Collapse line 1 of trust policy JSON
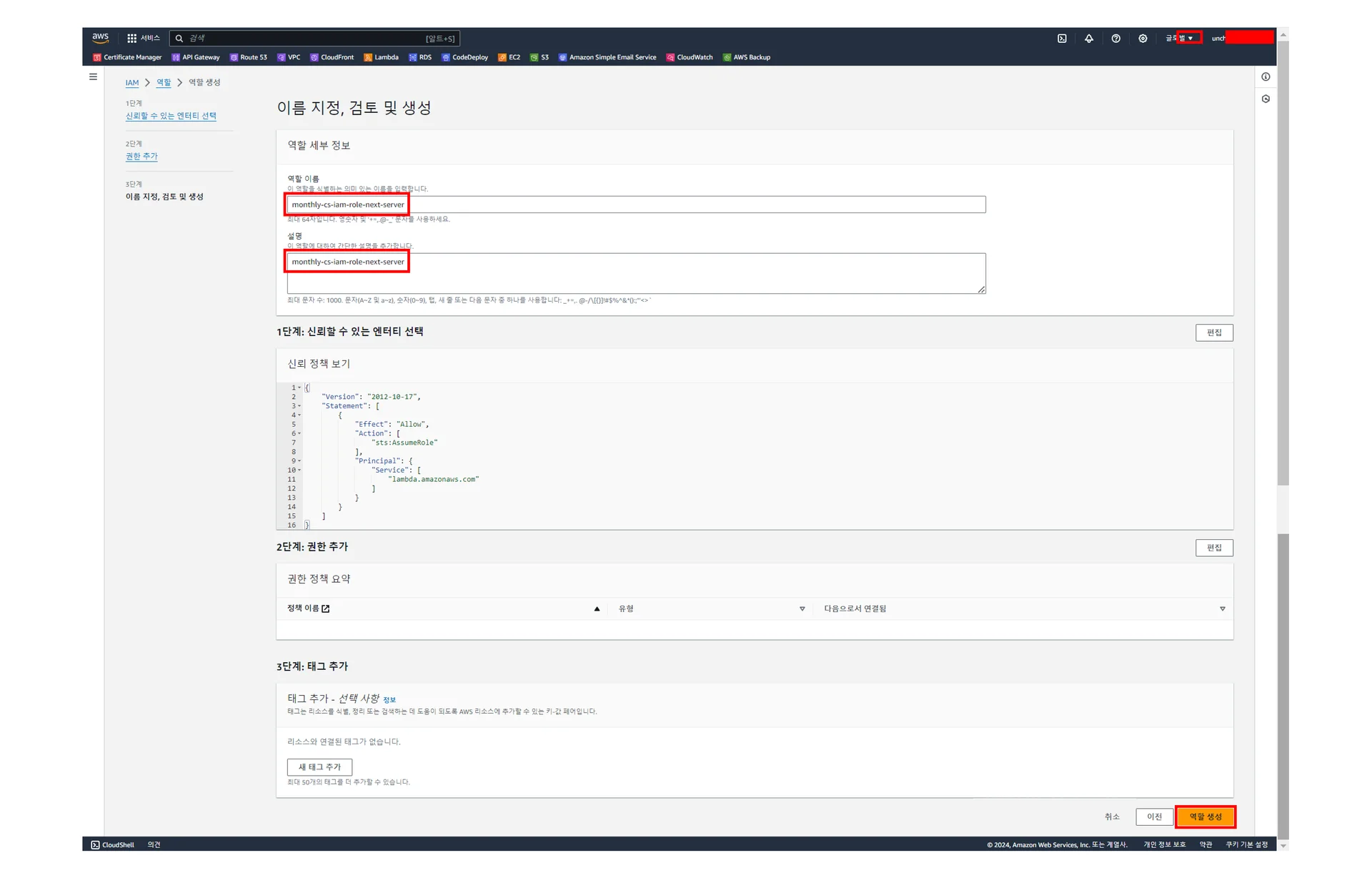This screenshot has height=878, width=1372. (x=299, y=388)
